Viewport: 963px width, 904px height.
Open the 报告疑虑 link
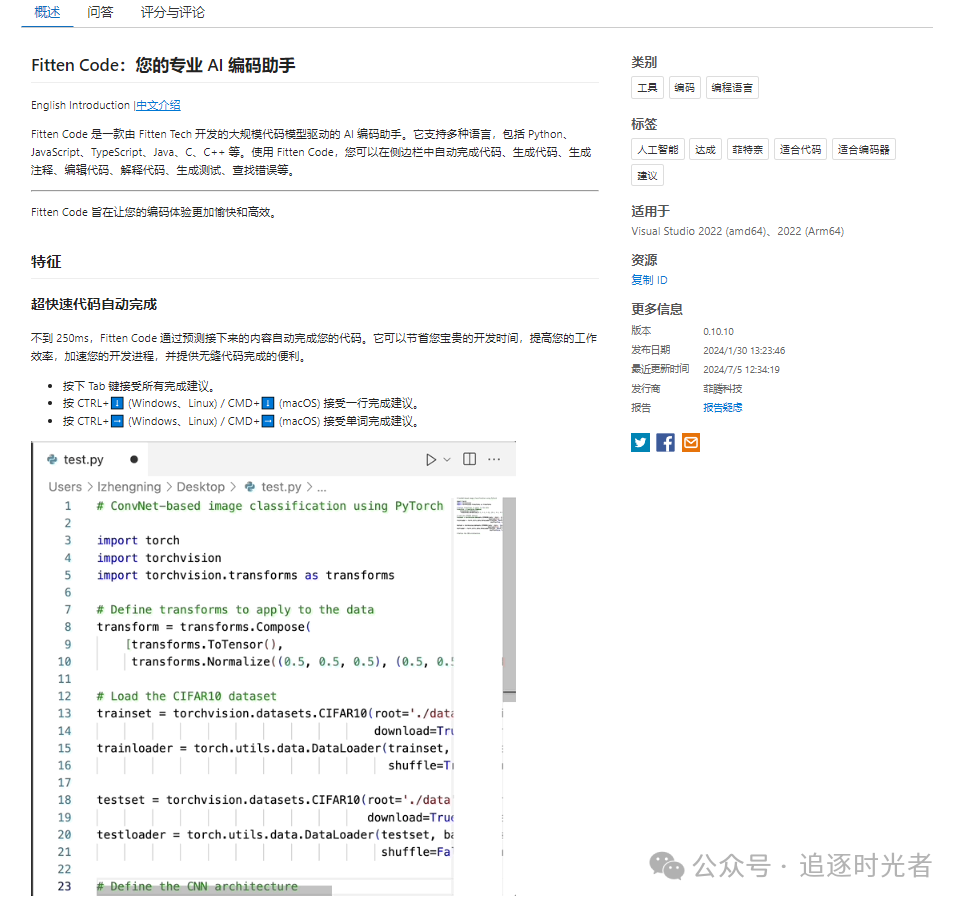point(722,407)
